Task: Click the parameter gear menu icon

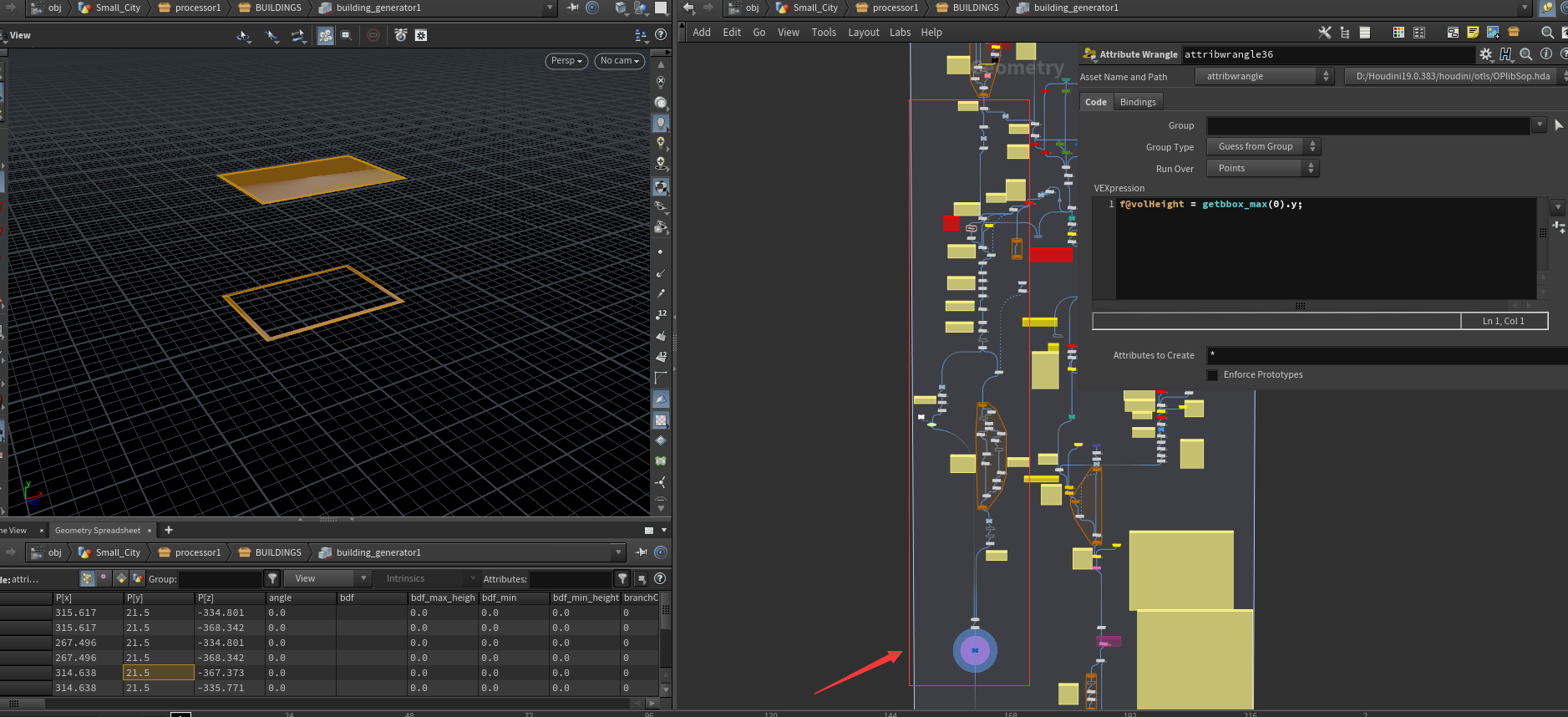Action: (x=1485, y=54)
